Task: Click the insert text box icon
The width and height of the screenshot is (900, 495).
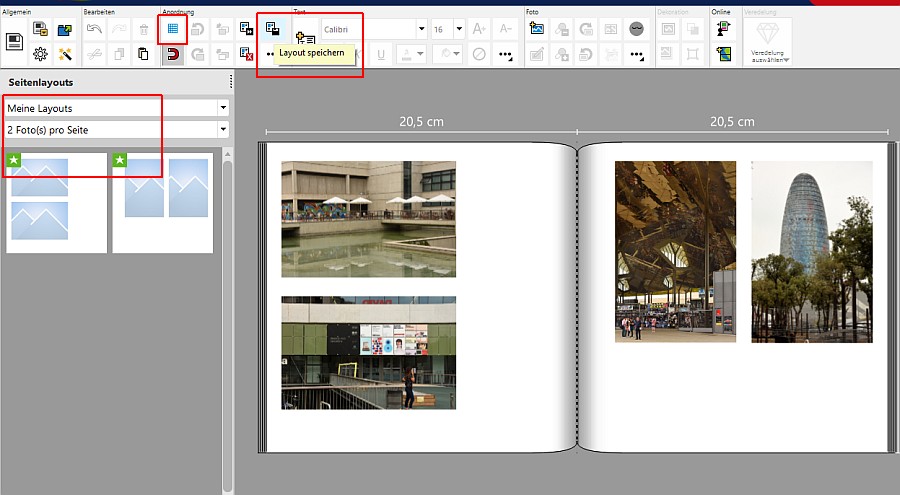Action: click(306, 40)
